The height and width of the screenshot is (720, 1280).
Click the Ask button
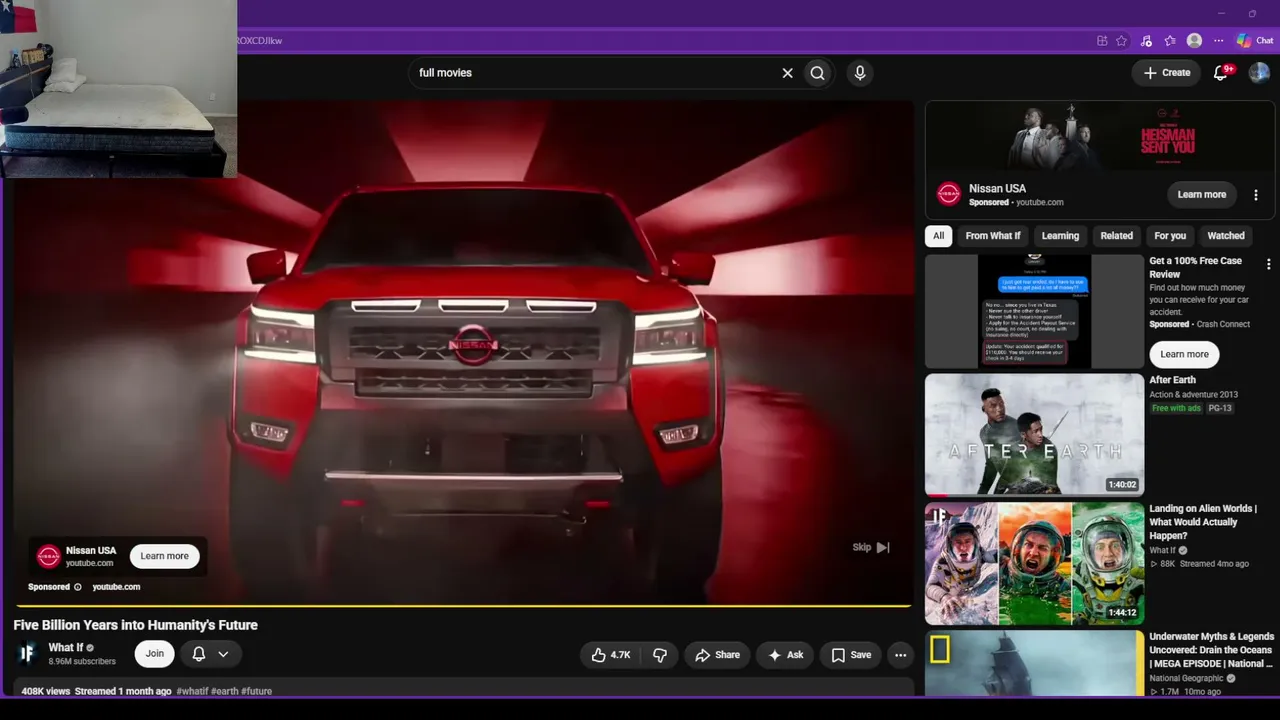pyautogui.click(x=786, y=655)
